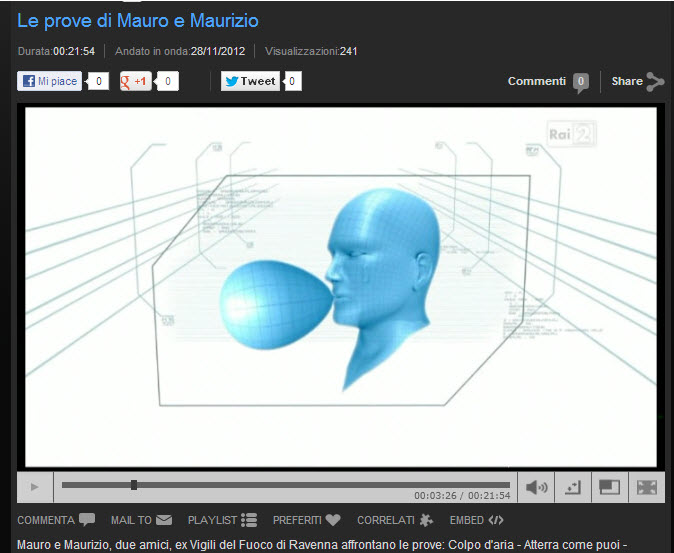Enter fullscreen using the expand arrows icon
Screen dimensions: 674x553
point(646,487)
